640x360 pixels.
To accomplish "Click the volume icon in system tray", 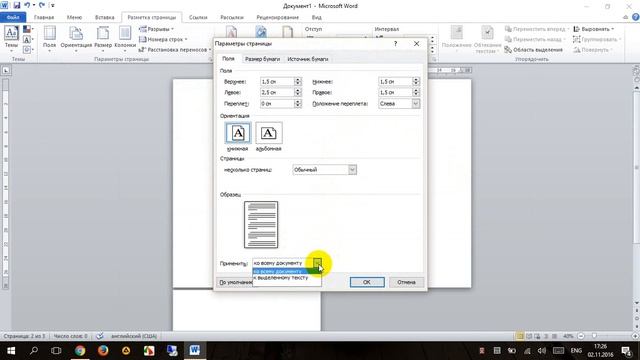I will tap(542, 351).
